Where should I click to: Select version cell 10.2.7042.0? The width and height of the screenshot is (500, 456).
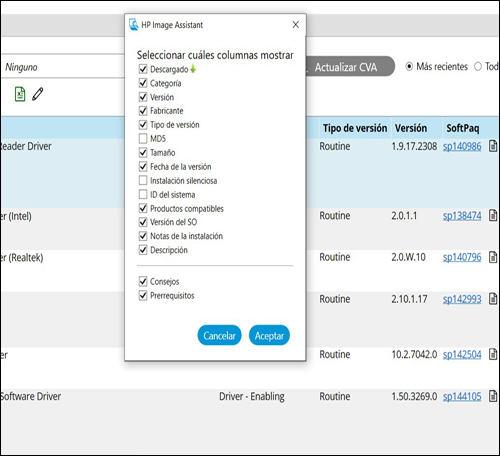pyautogui.click(x=414, y=354)
